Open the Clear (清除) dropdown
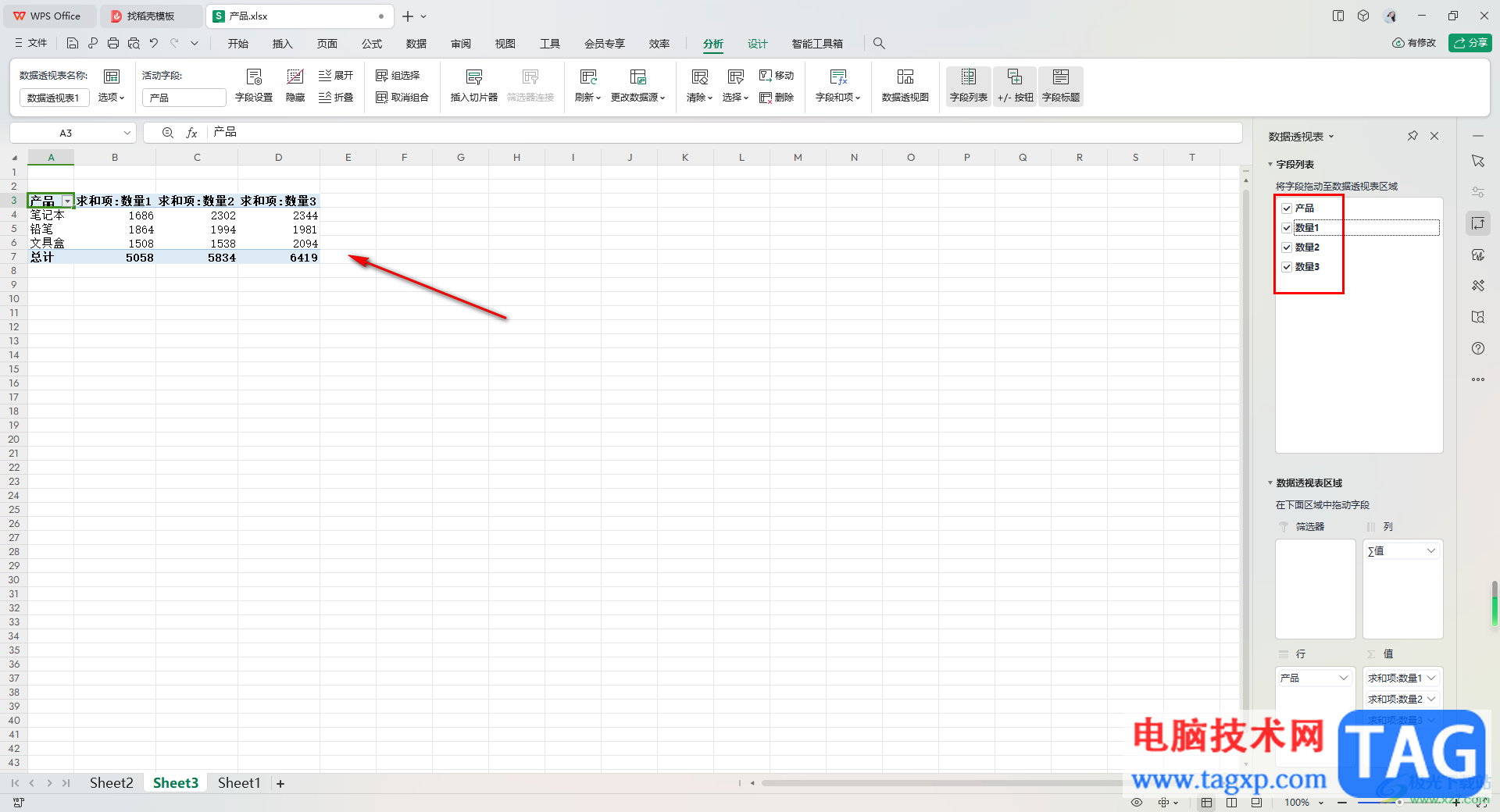The image size is (1500, 812). coord(699,98)
